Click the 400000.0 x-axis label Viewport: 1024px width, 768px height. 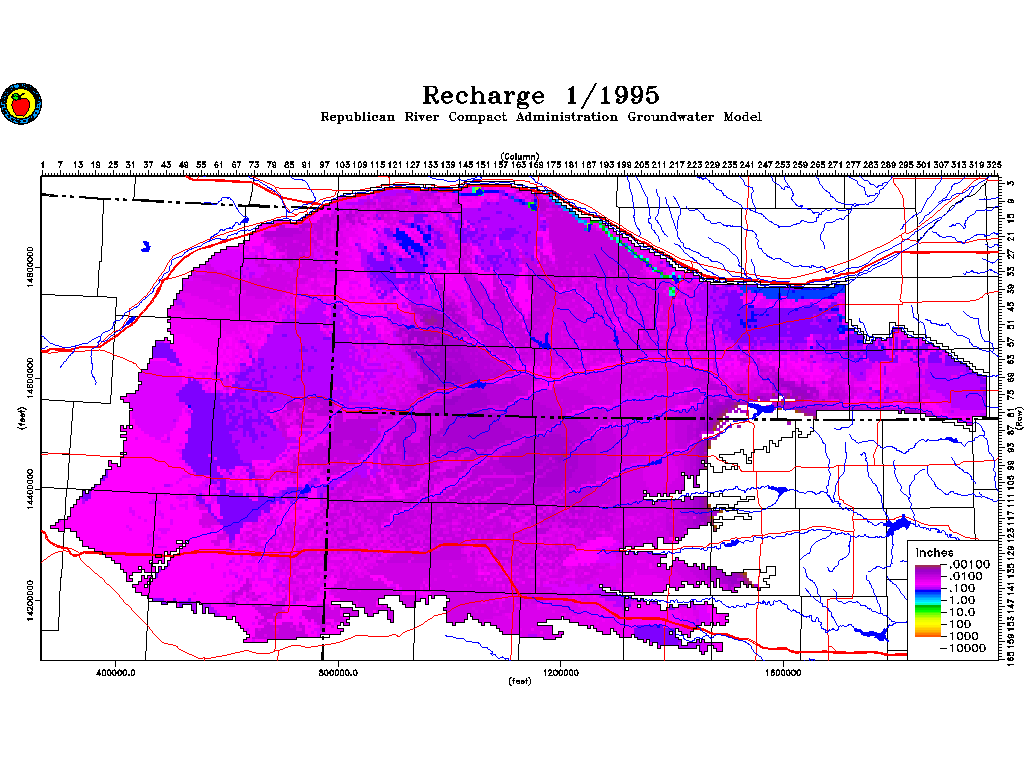tap(117, 672)
